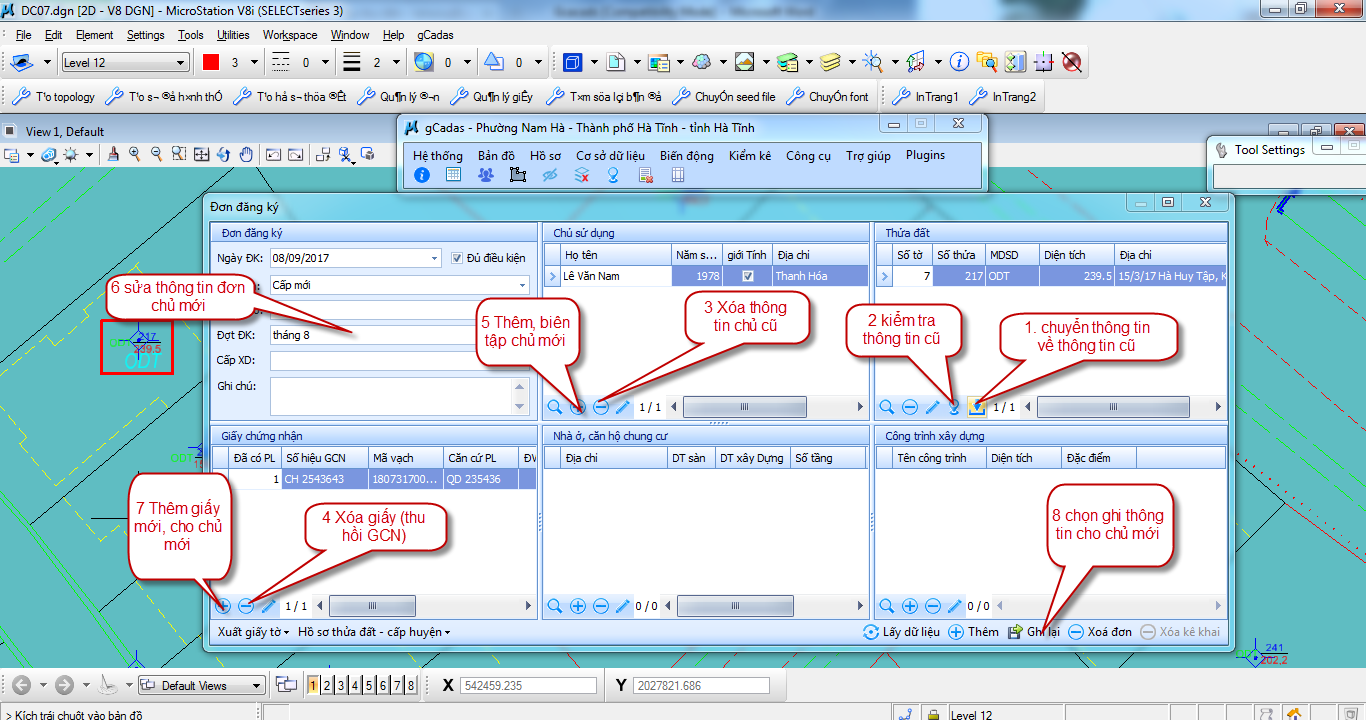Click the red active color swatch
Image resolution: width=1366 pixels, height=720 pixels.
pos(211,63)
